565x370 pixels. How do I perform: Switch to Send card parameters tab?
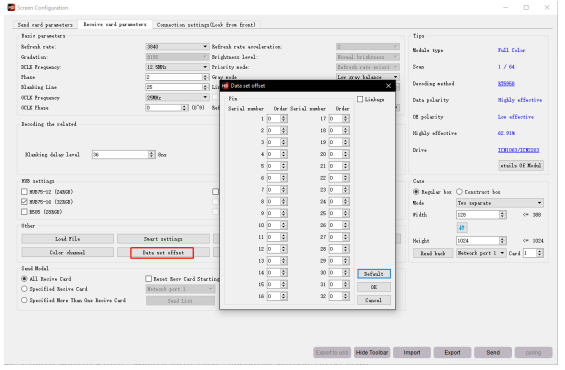[45, 25]
